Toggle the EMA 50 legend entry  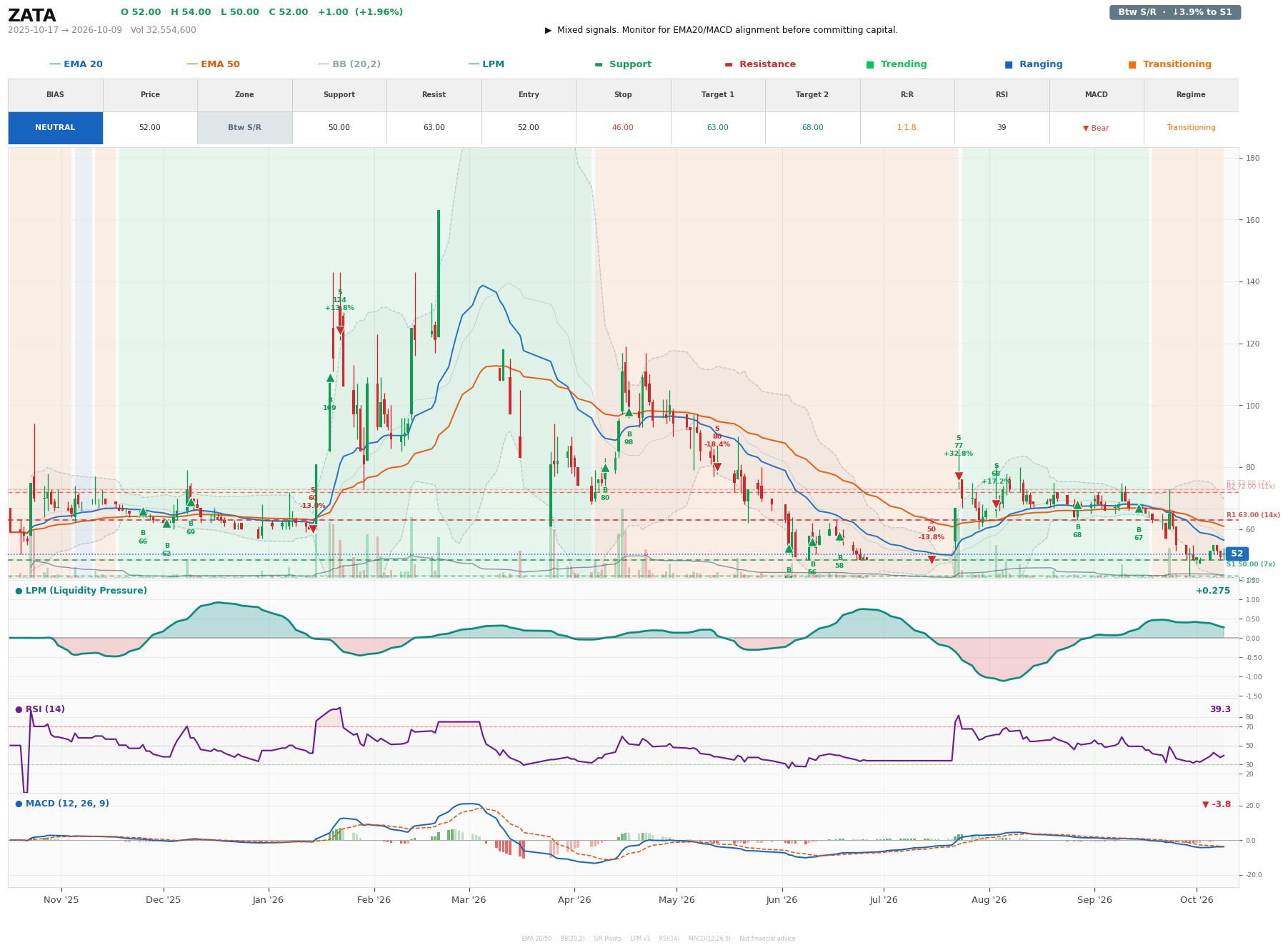[x=214, y=64]
